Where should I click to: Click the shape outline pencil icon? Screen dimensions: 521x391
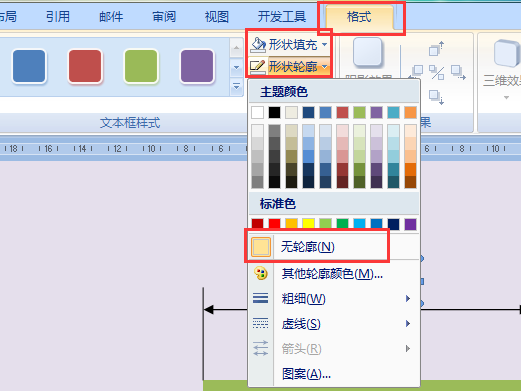(x=257, y=67)
